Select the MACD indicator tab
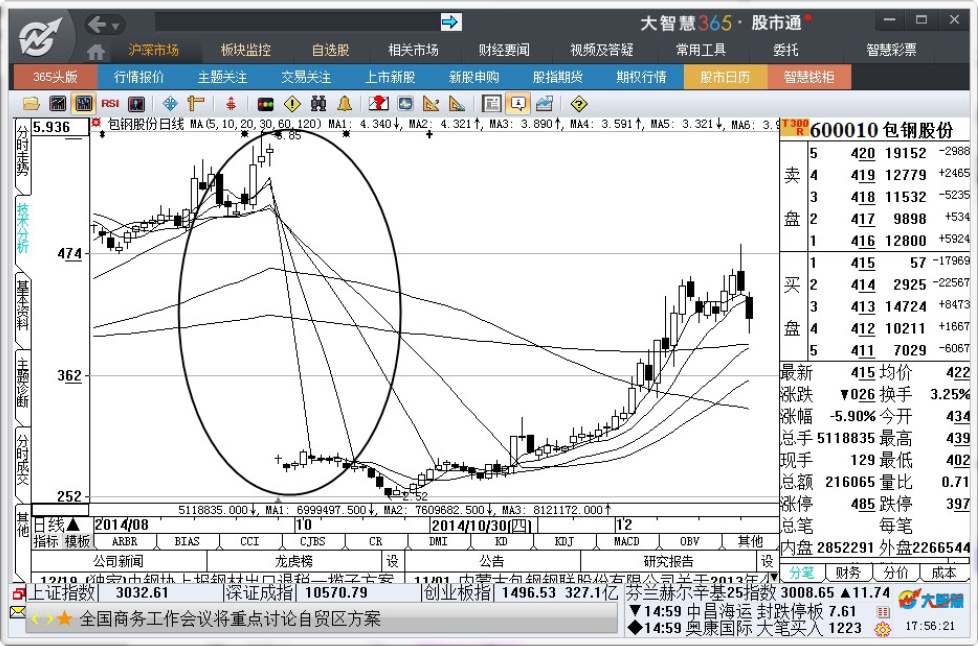Viewport: 978px width, 646px height. [x=627, y=541]
